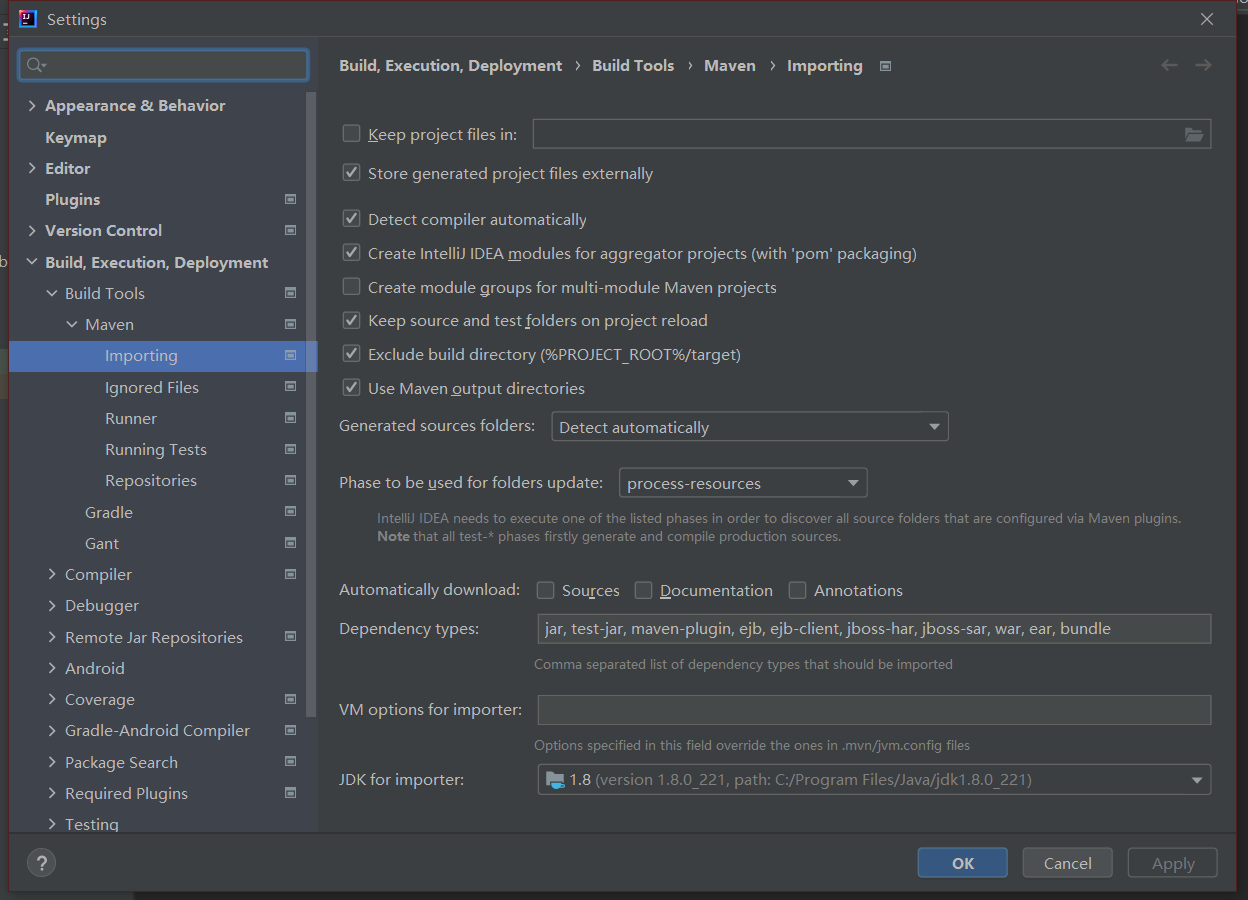Screen dimensions: 1248x900
Task: Click the folder browse icon for project files
Action: [x=1194, y=134]
